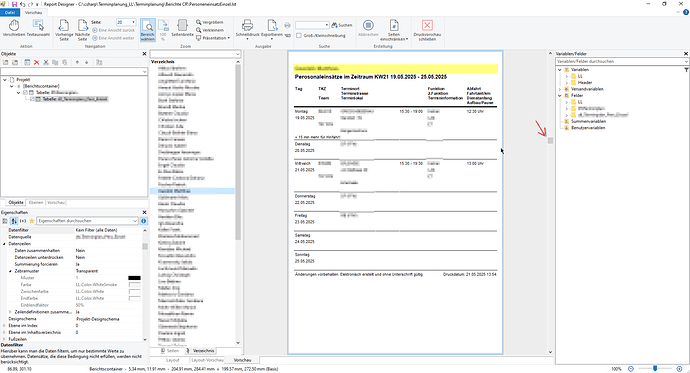The image size is (690, 373).
Task: Click Verkleinern zoom out
Action: point(210,30)
